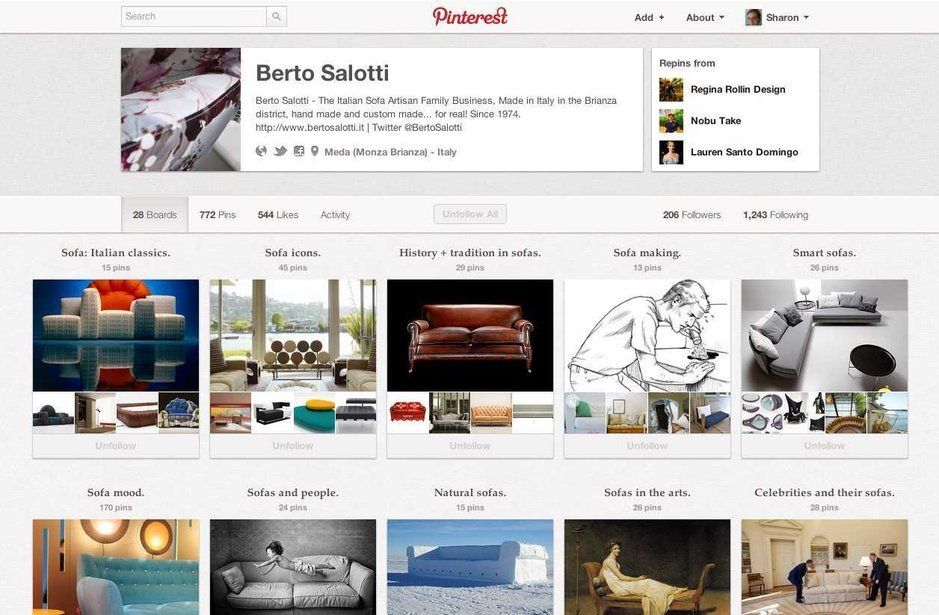Open Regina Rollin Design avatar
The image size is (939, 615).
671,90
